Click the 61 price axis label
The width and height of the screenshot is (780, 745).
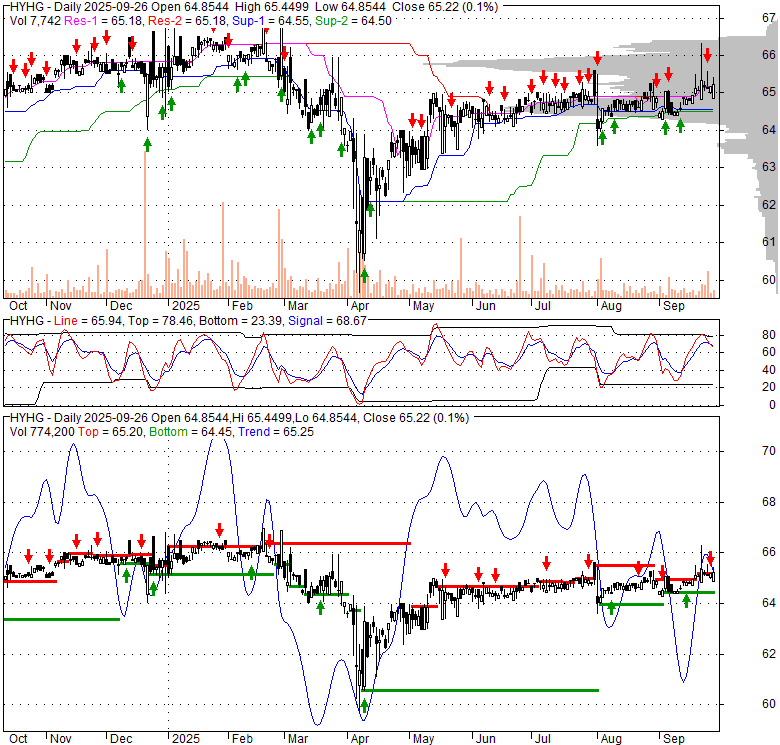coord(769,242)
